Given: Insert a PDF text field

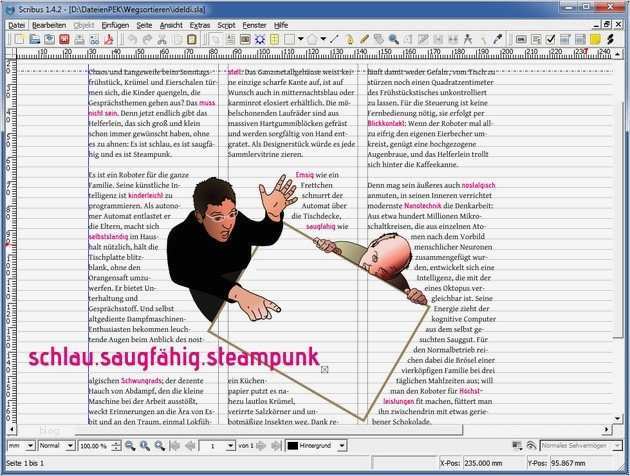Looking at the screenshot, I should point(536,39).
